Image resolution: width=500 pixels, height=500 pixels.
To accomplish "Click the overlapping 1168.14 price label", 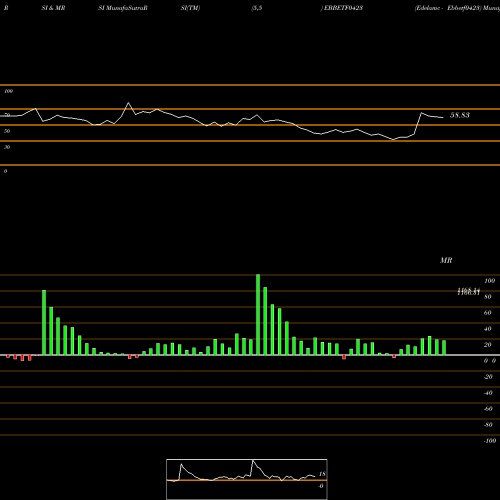I will point(469,290).
